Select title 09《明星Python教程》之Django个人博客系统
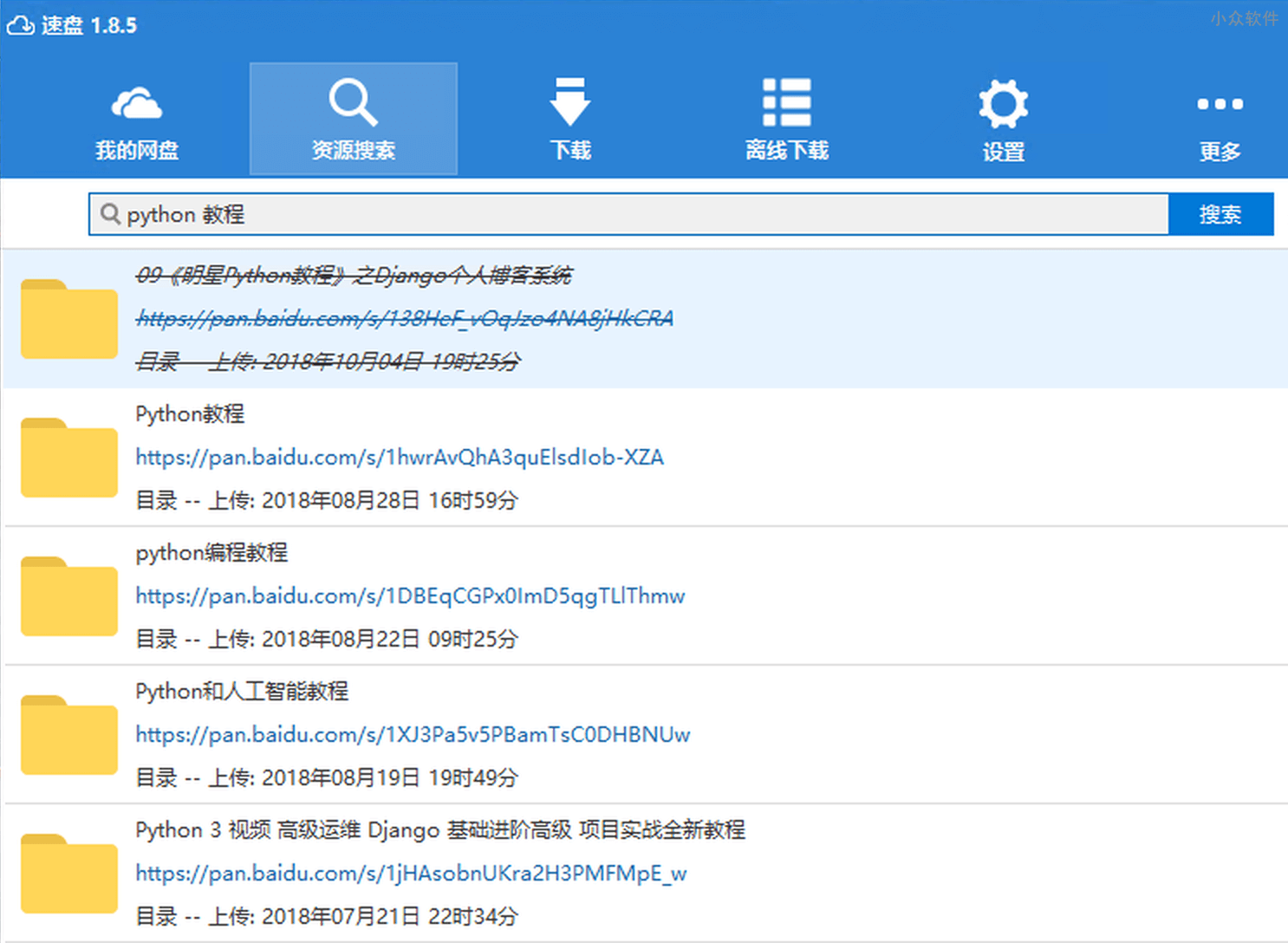The height and width of the screenshot is (943, 1288). [354, 276]
